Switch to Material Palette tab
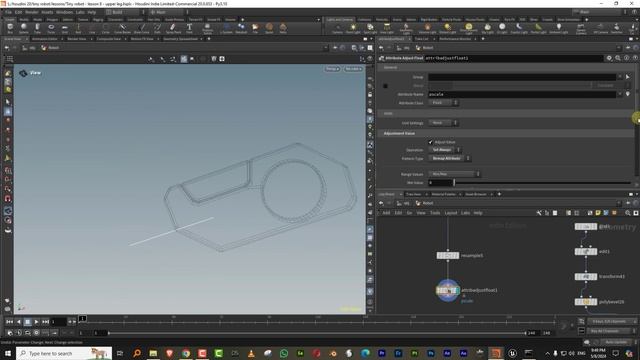 (x=444, y=194)
